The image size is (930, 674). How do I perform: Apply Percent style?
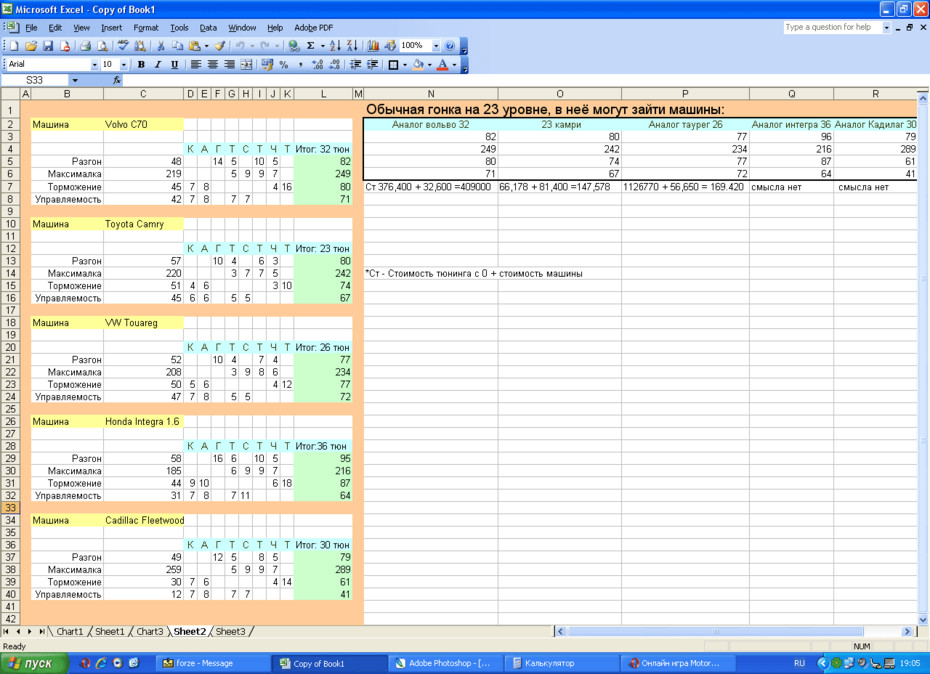[284, 65]
